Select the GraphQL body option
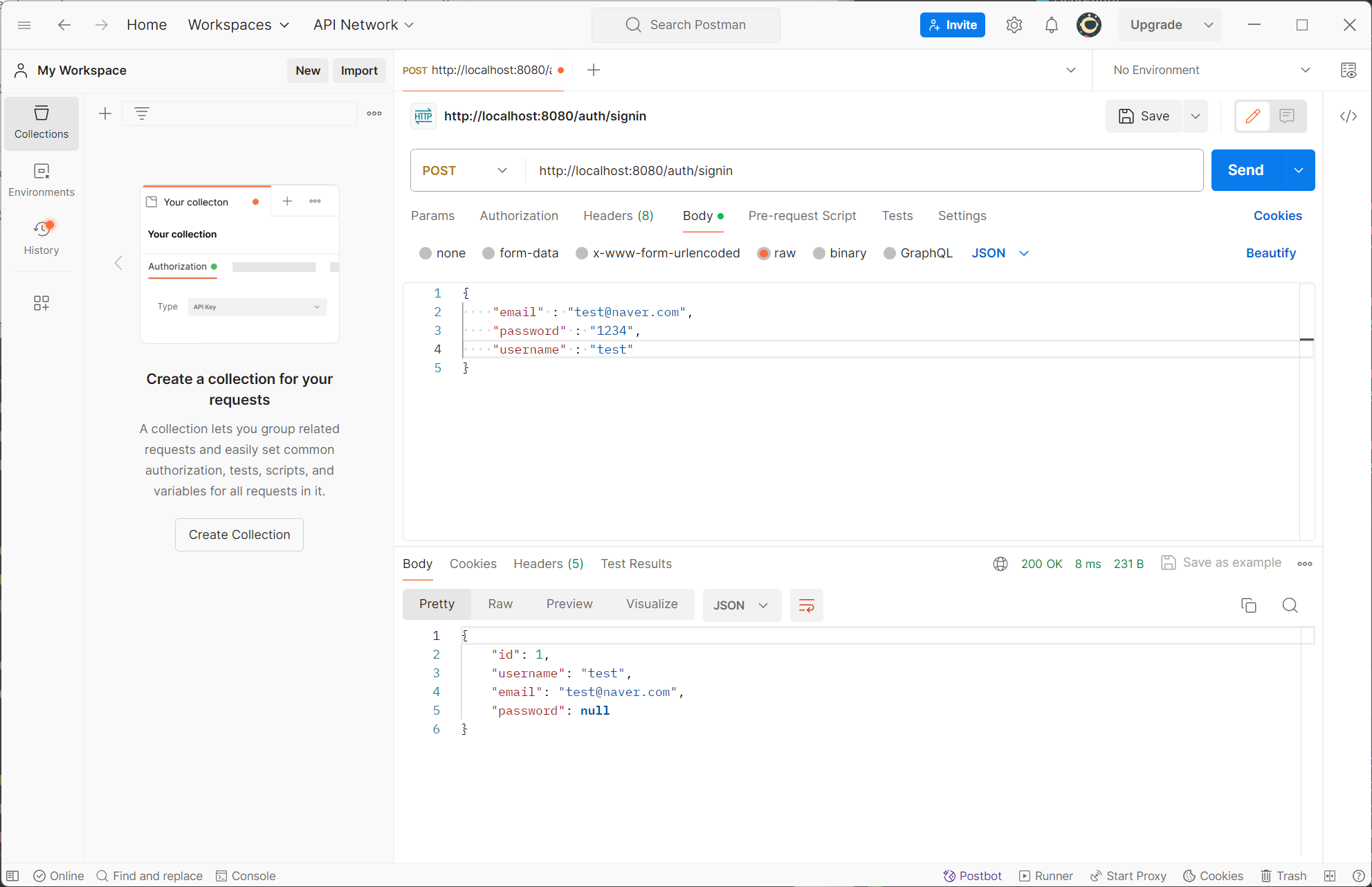Screen dimensions: 1372x887 [890, 253]
